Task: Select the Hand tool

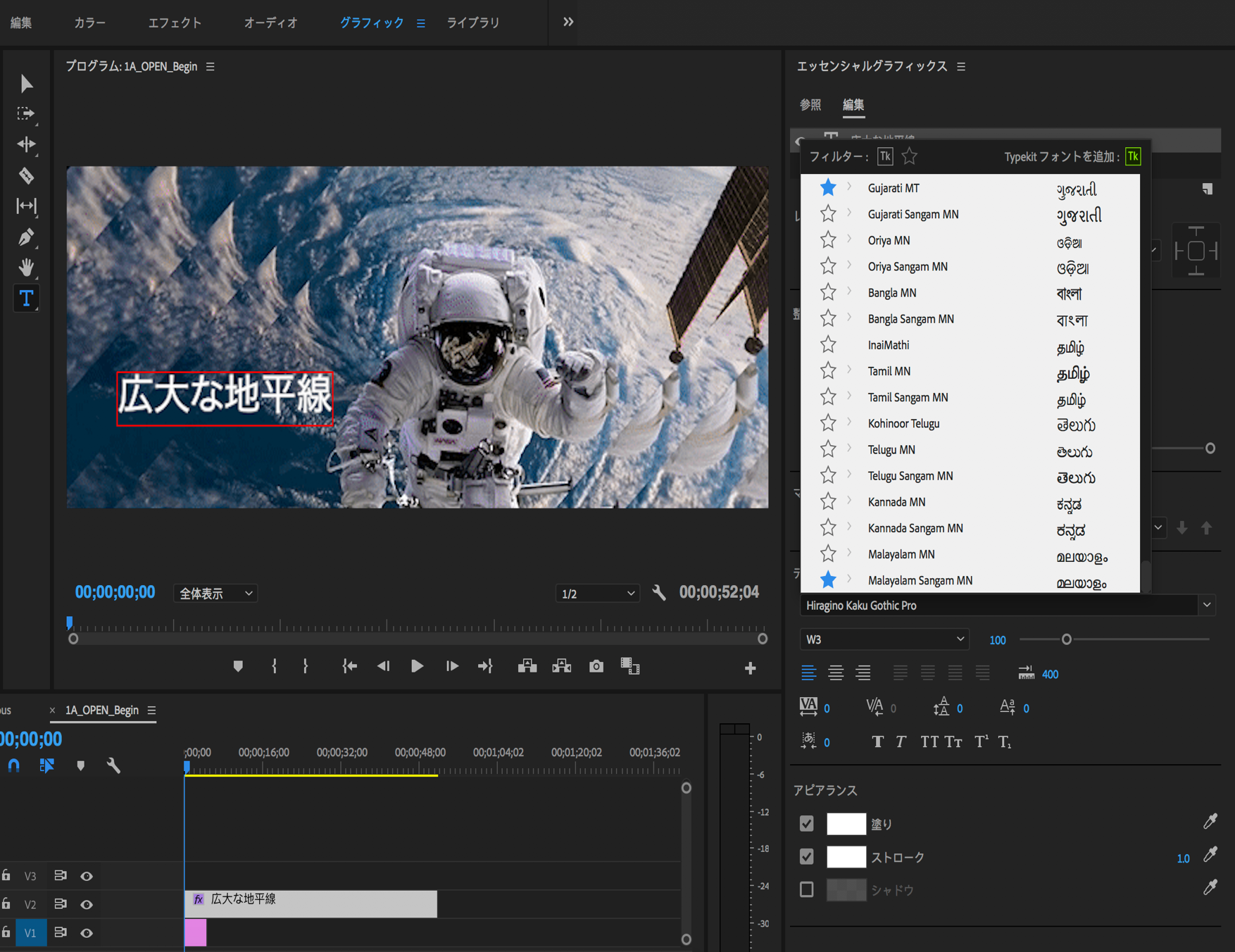Action: (x=26, y=268)
